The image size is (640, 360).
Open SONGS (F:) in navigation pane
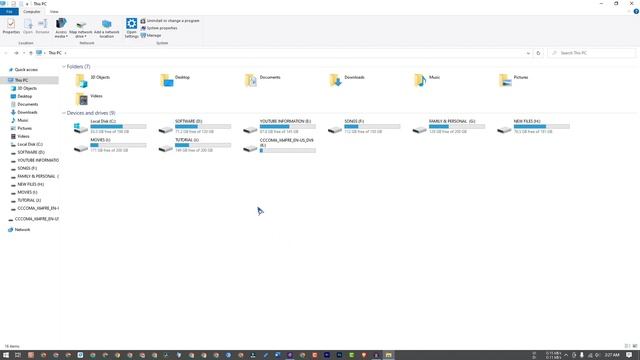27,168
